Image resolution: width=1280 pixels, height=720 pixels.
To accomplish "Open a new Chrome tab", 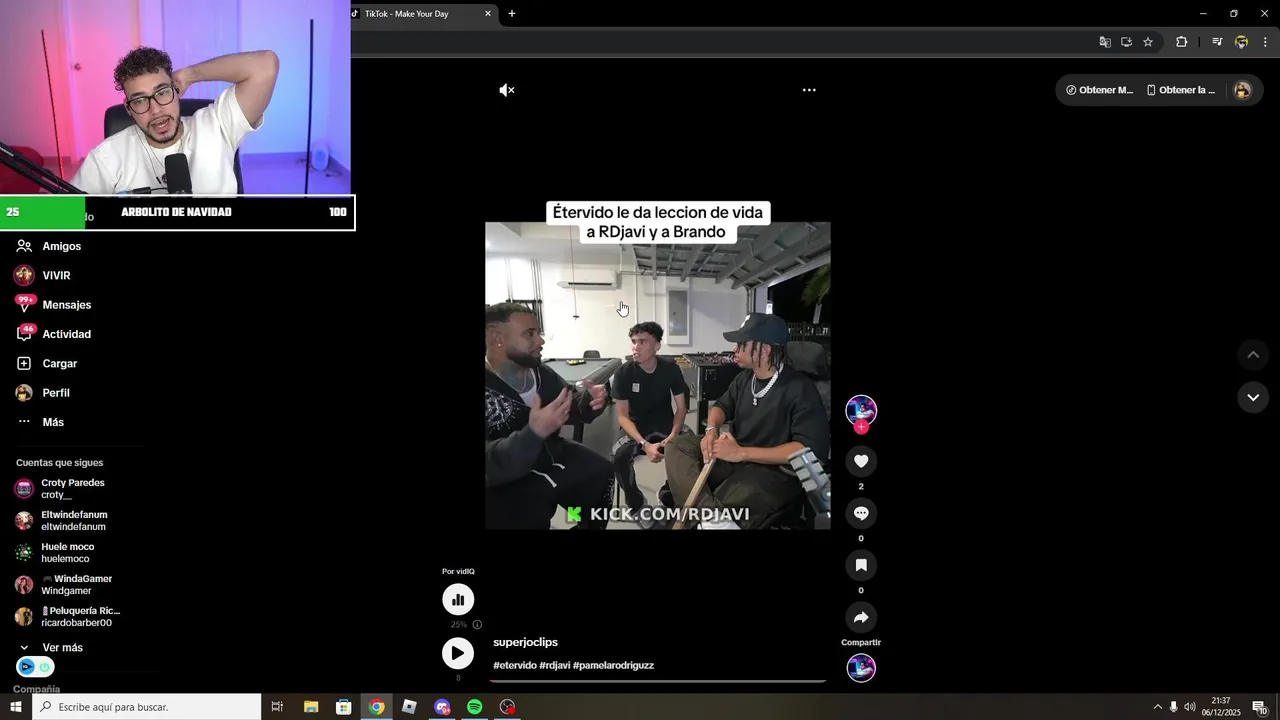I will coord(512,14).
